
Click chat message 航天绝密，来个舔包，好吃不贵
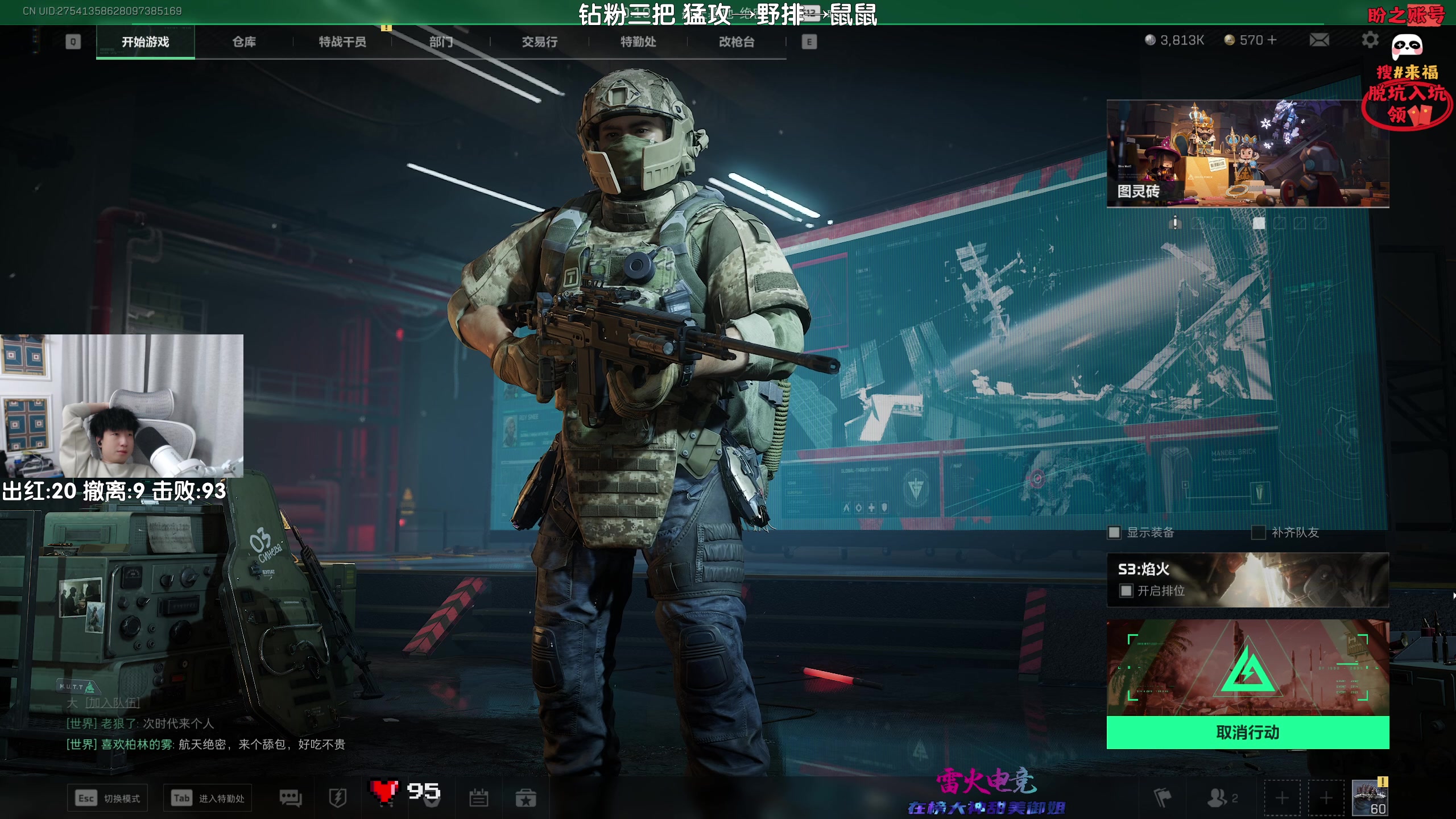click(x=262, y=744)
